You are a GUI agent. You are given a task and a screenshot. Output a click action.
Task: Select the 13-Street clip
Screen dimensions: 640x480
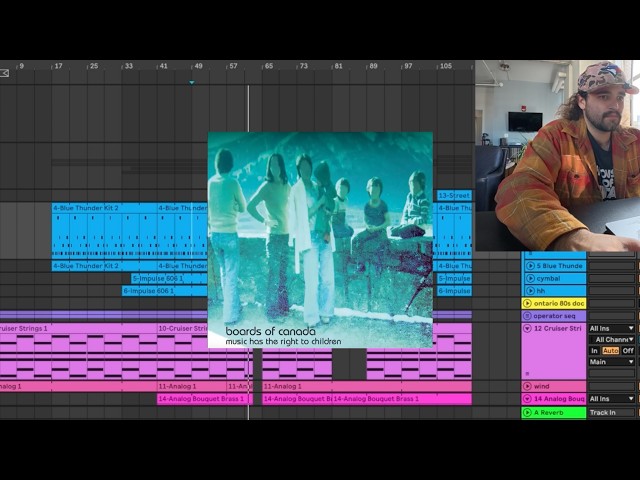(x=454, y=196)
